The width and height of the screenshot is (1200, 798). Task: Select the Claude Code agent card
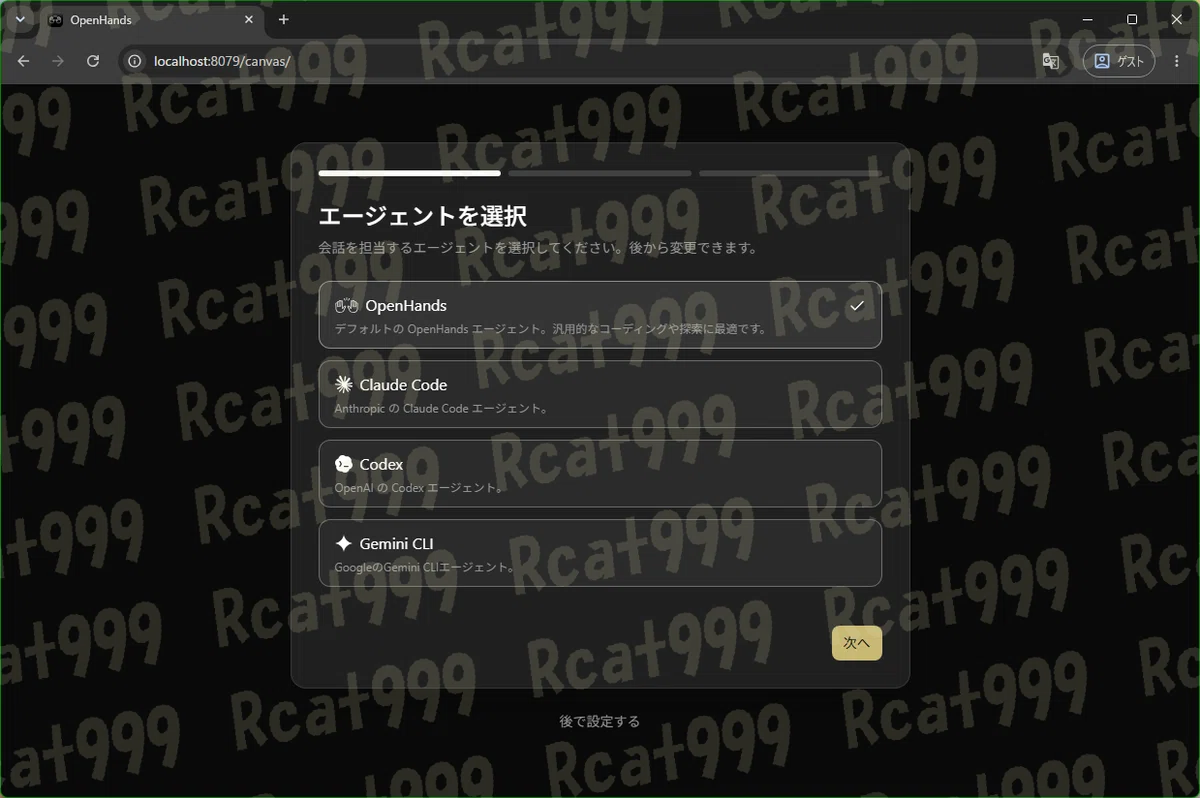pyautogui.click(x=600, y=394)
